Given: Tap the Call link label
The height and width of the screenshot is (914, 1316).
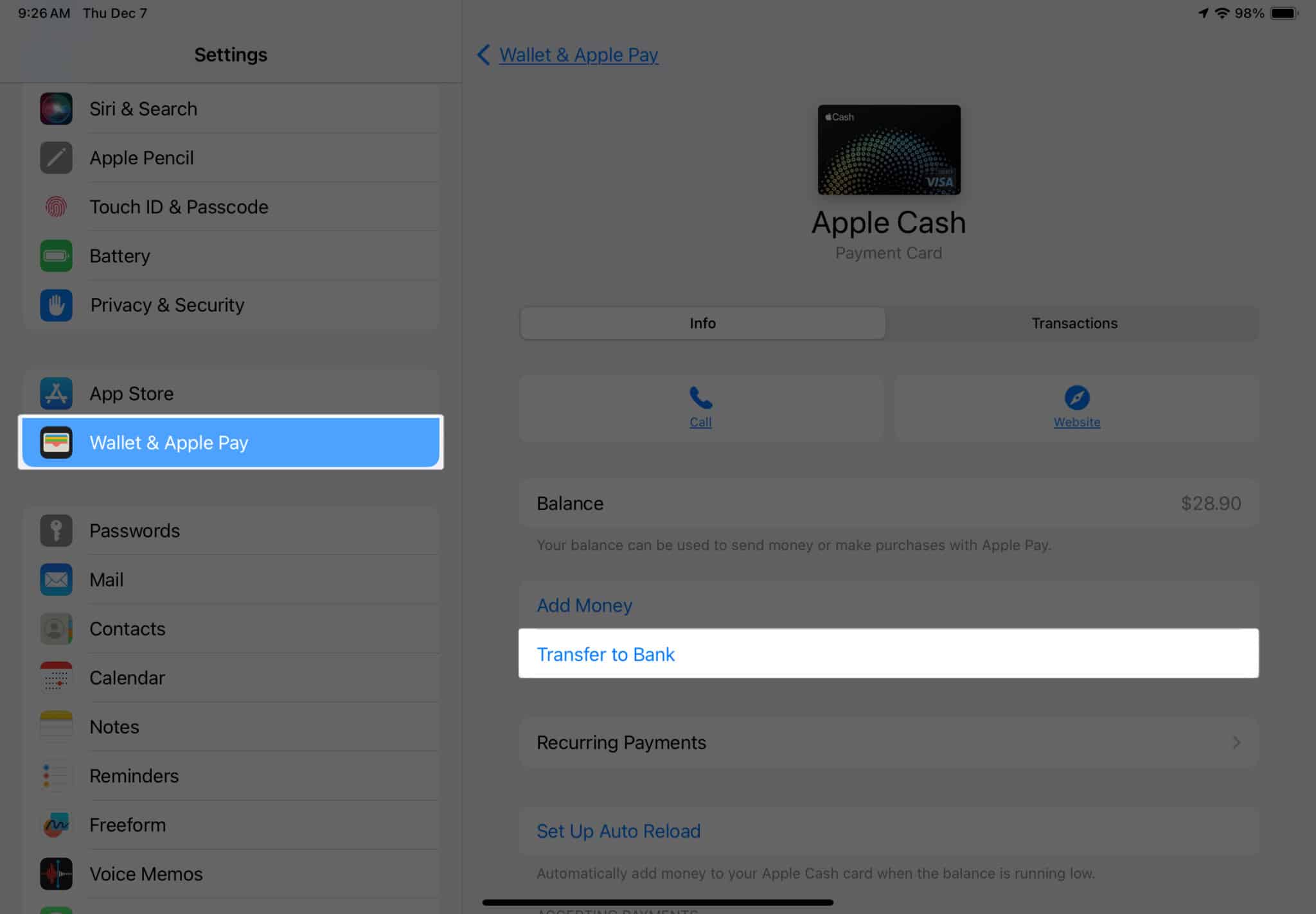Looking at the screenshot, I should (x=700, y=422).
